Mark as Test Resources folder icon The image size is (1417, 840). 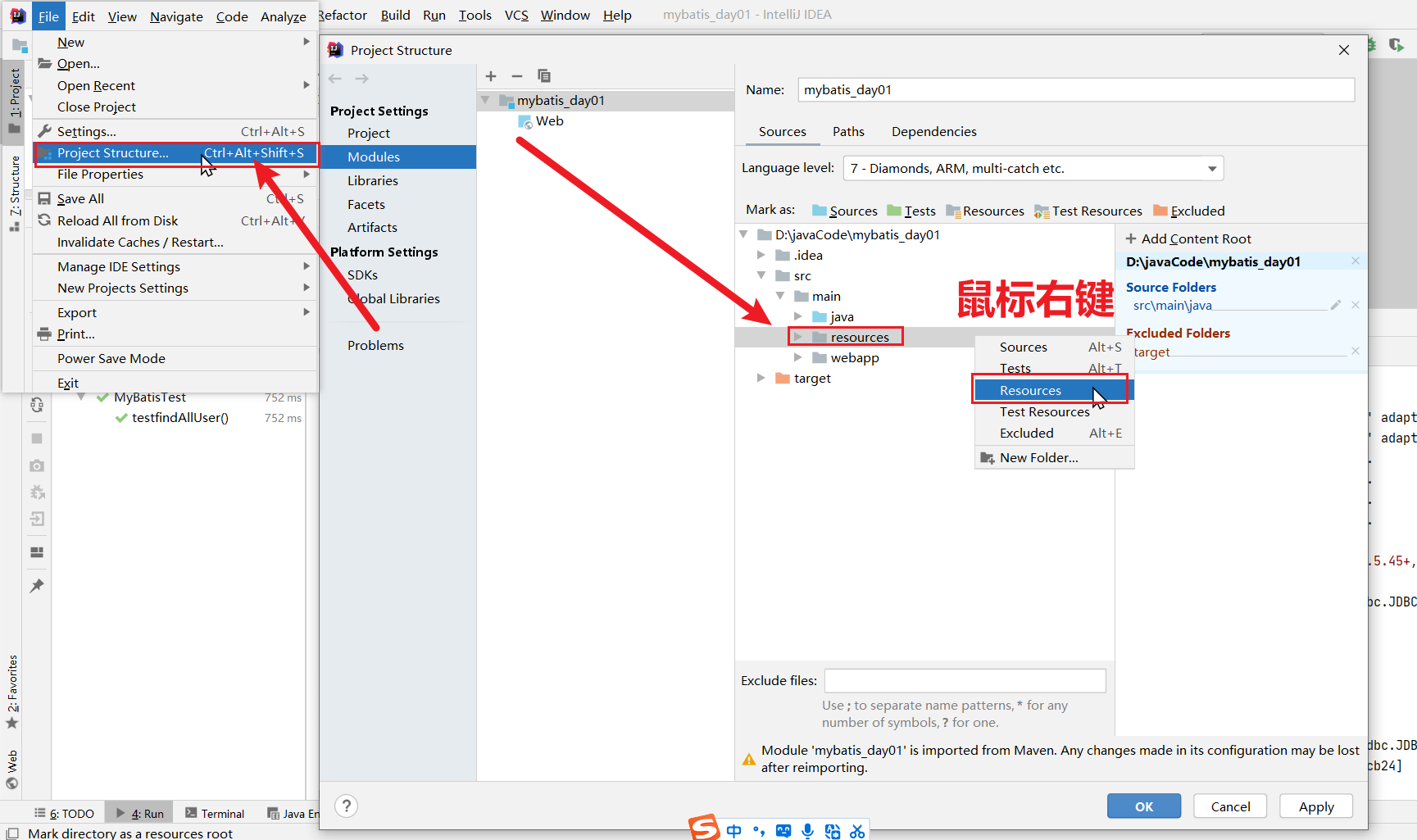(1042, 211)
